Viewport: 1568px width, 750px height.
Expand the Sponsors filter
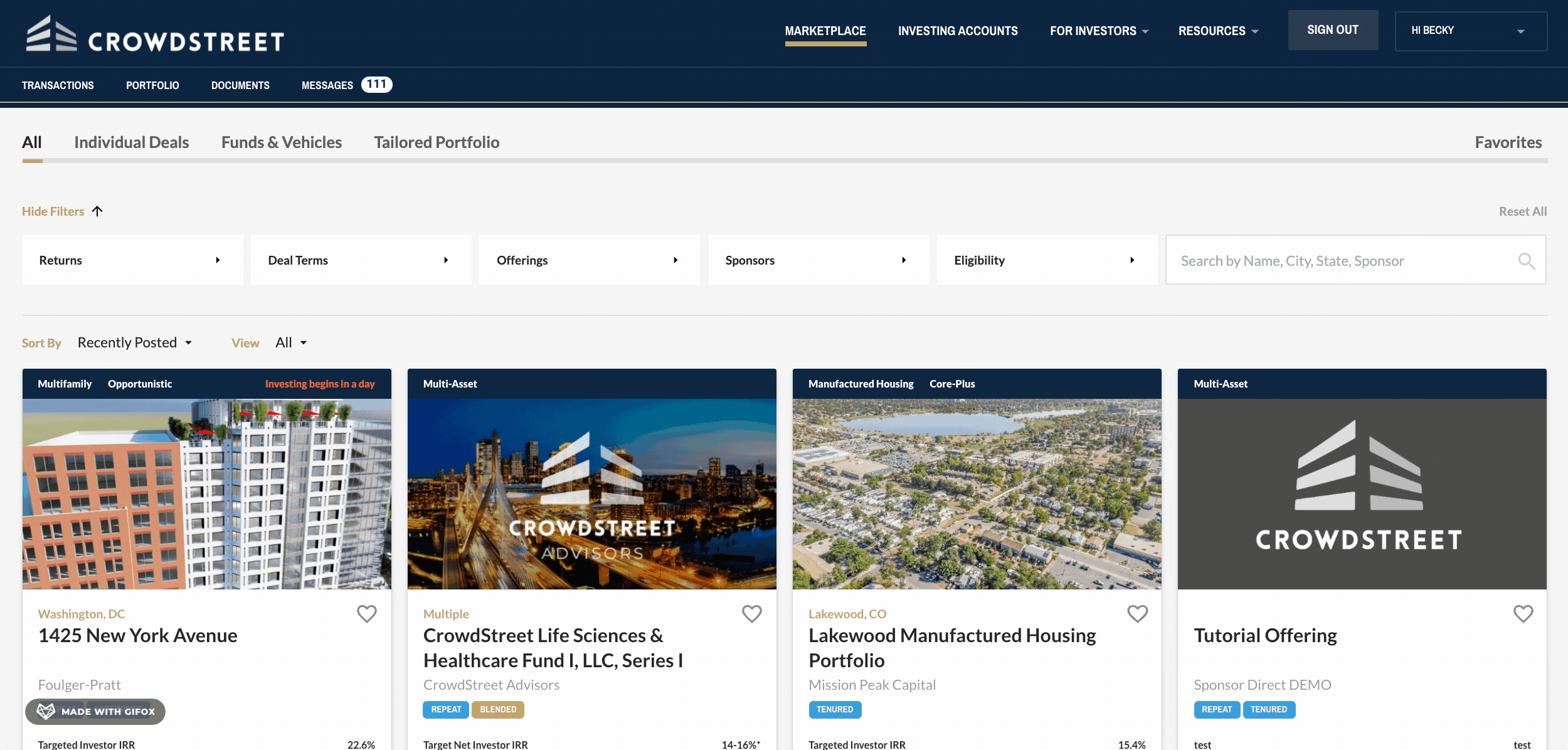pos(818,260)
